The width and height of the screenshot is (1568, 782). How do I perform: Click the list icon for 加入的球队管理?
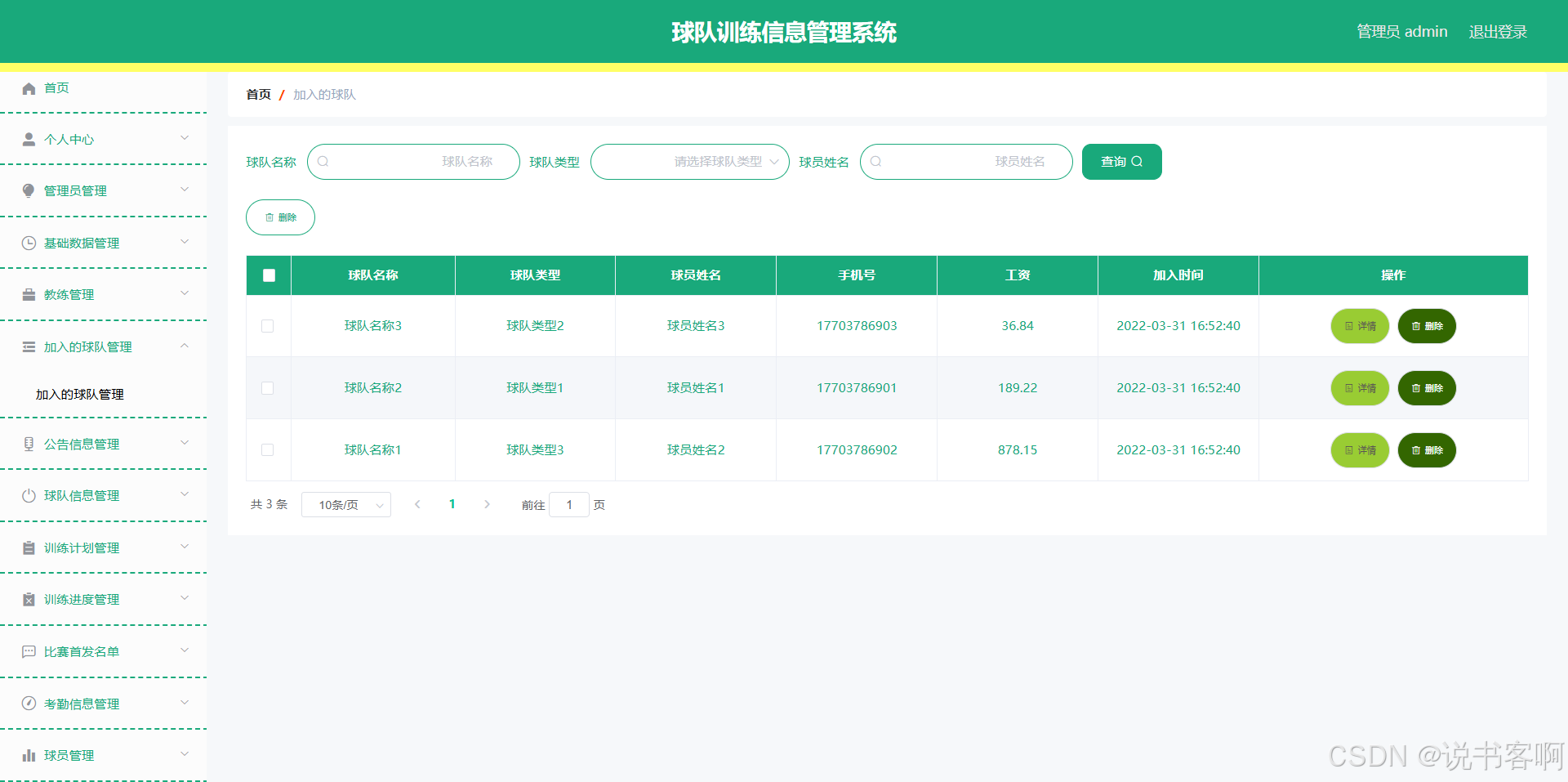point(29,346)
